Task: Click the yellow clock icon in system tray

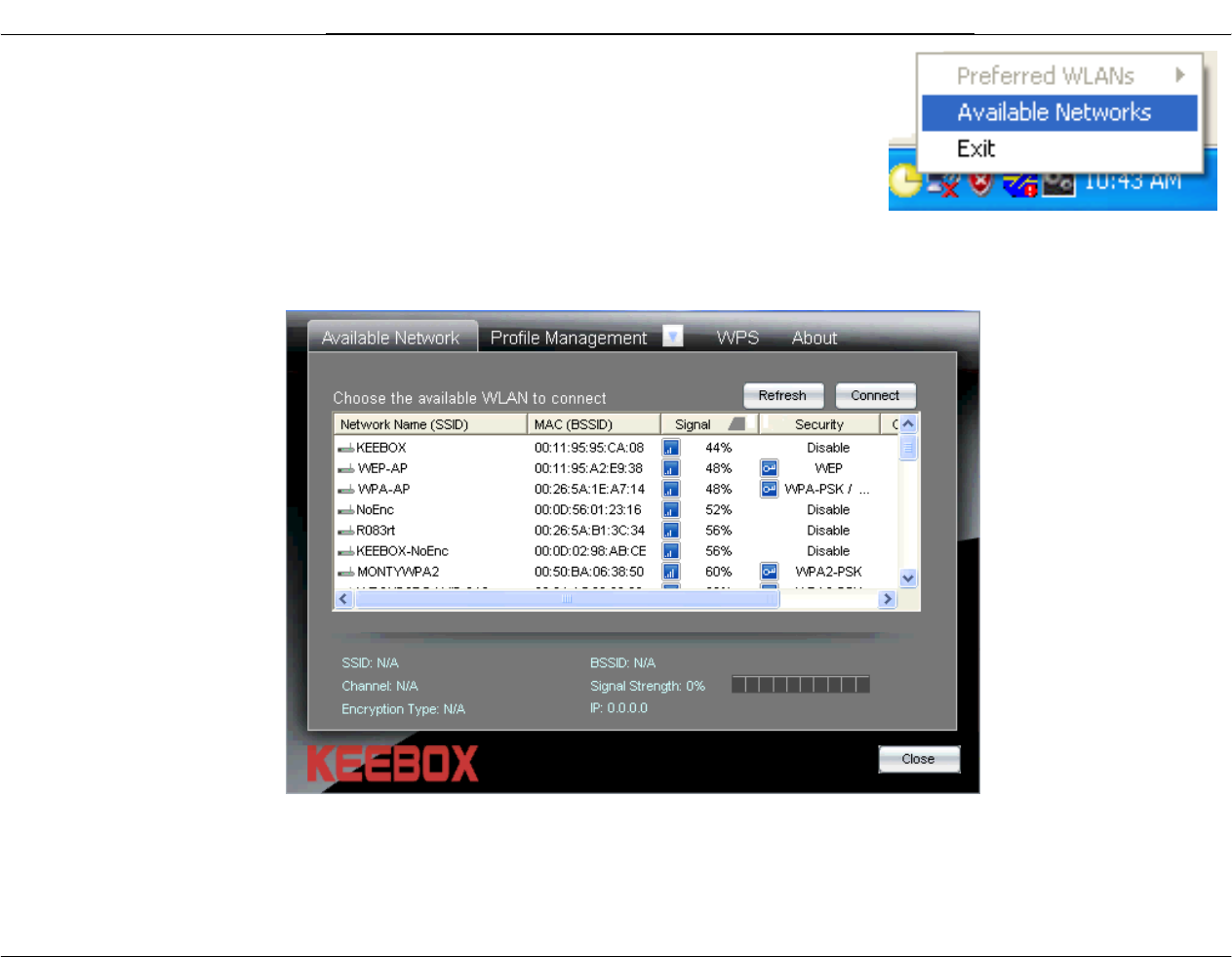Action: (x=904, y=180)
